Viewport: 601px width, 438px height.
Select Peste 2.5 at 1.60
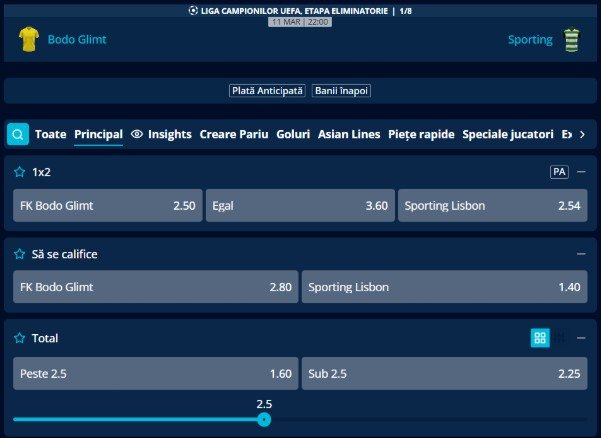[x=156, y=374]
